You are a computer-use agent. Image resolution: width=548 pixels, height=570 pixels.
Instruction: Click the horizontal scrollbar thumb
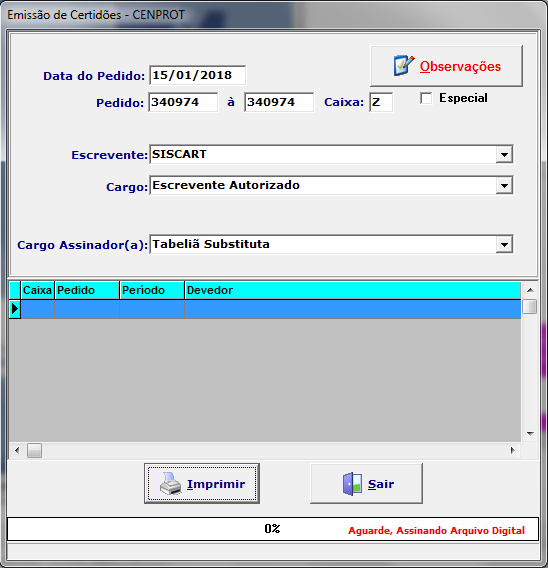(35, 451)
